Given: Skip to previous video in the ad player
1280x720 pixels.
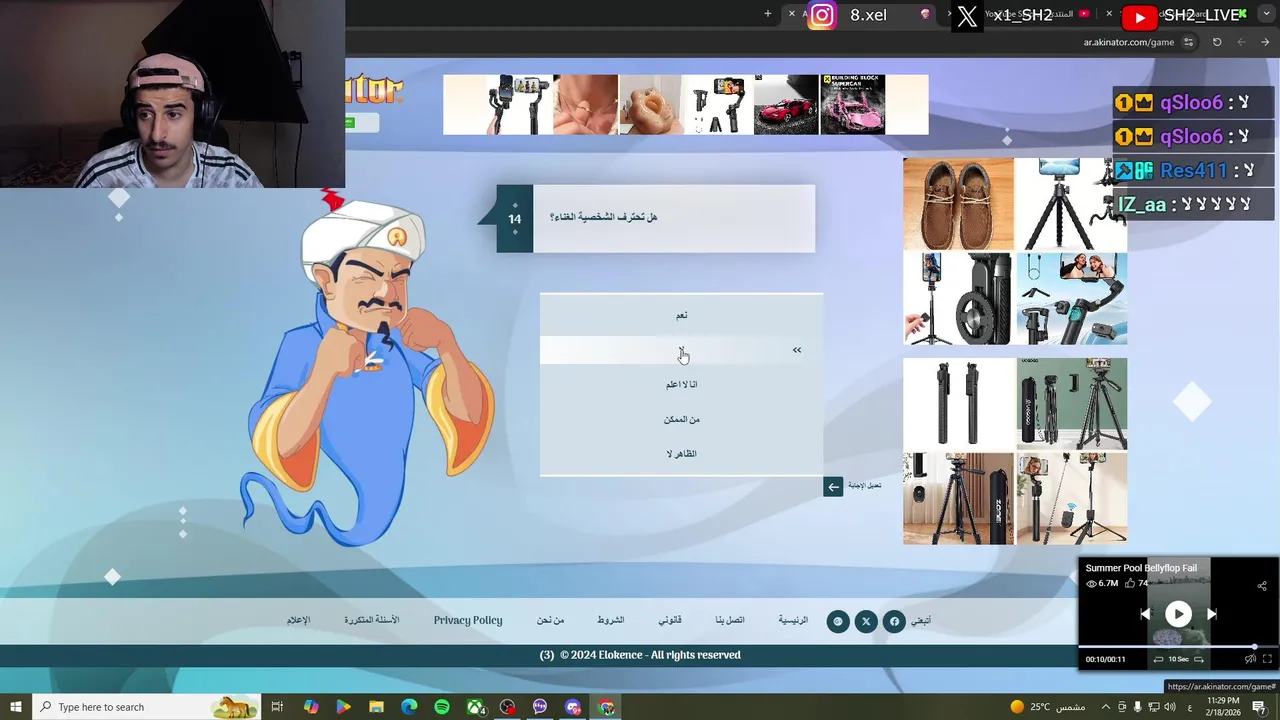Looking at the screenshot, I should pos(1145,614).
